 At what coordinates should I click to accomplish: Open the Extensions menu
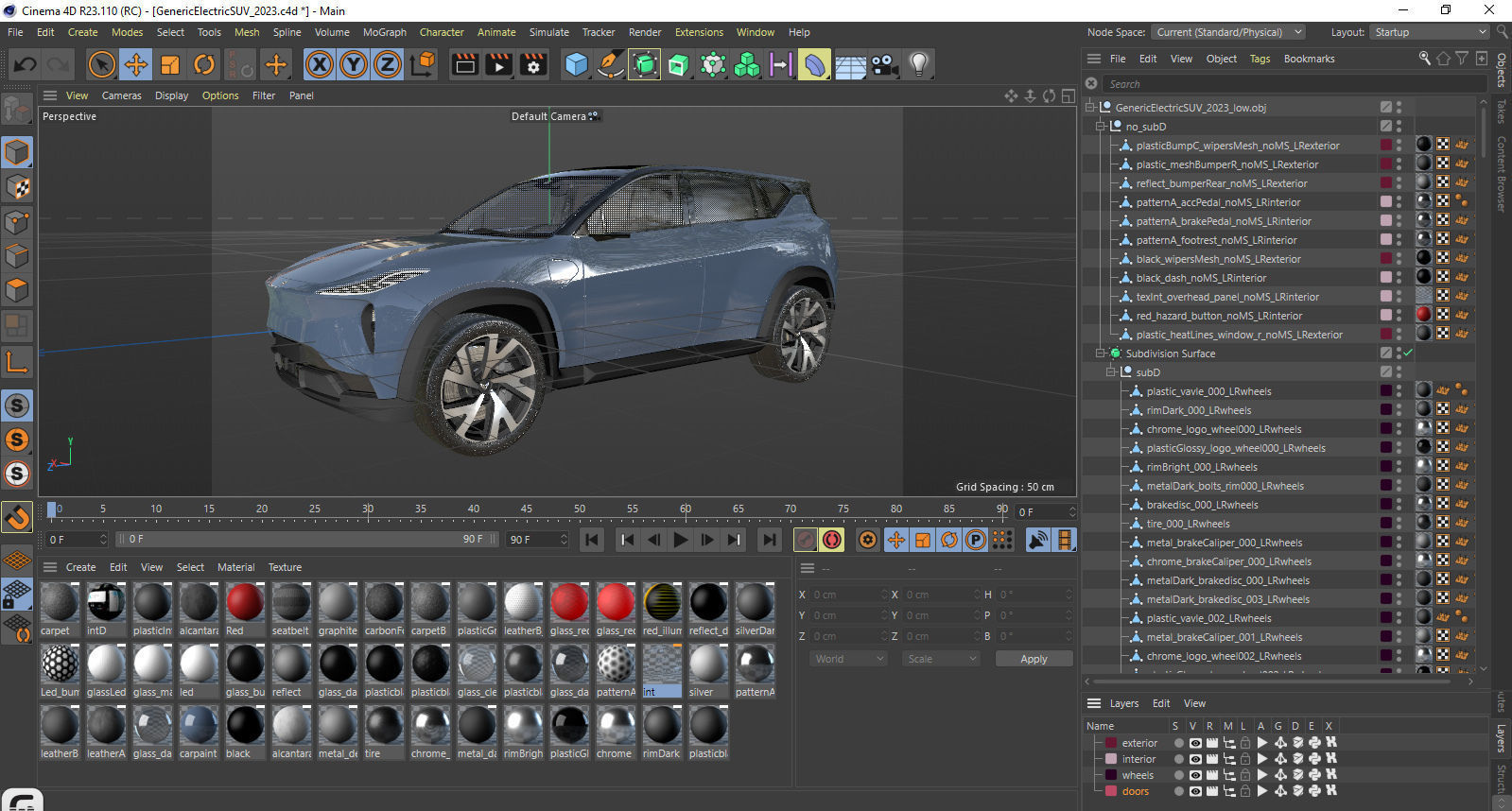(x=699, y=32)
